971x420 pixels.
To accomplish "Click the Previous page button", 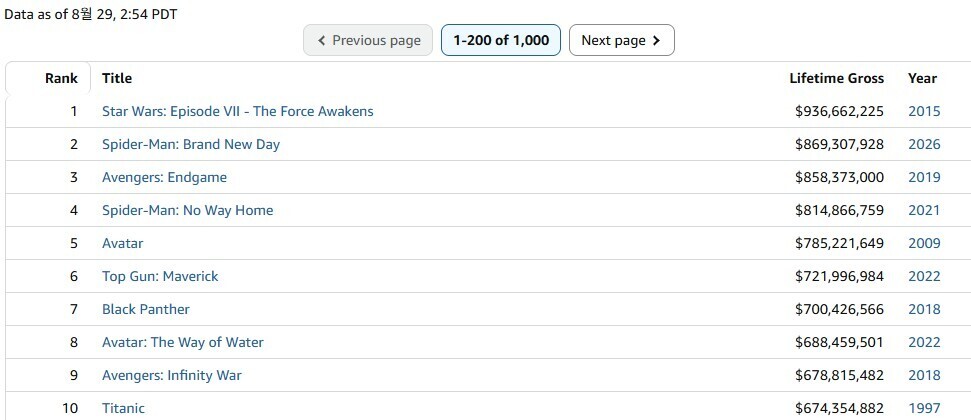I will [x=368, y=40].
